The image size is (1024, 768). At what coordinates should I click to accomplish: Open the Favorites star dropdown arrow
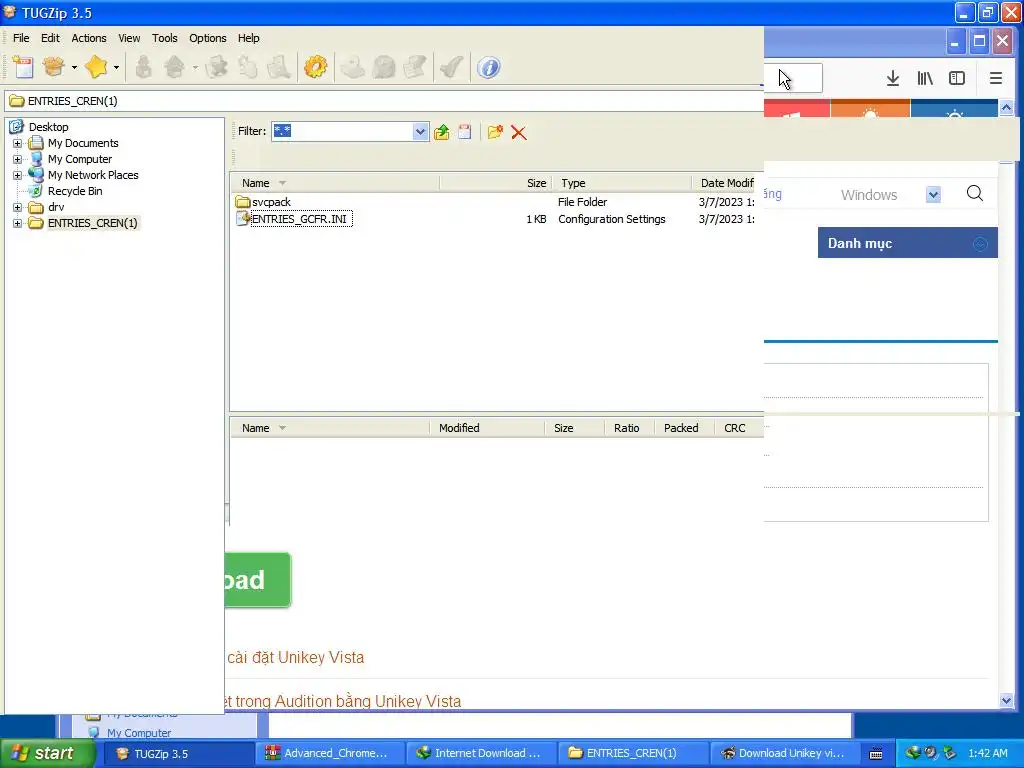(116, 67)
